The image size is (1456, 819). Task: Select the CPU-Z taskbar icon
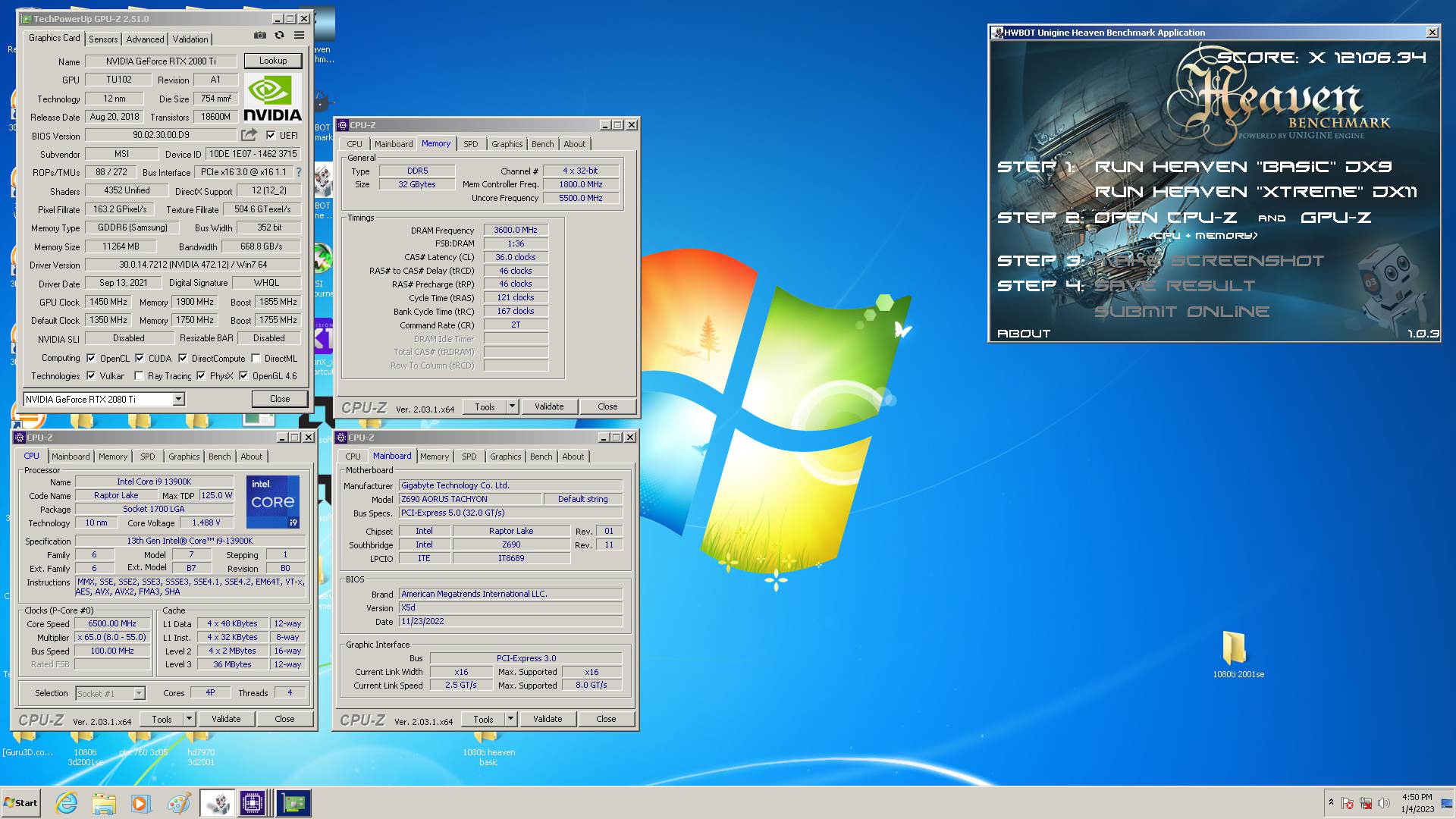pos(253,803)
